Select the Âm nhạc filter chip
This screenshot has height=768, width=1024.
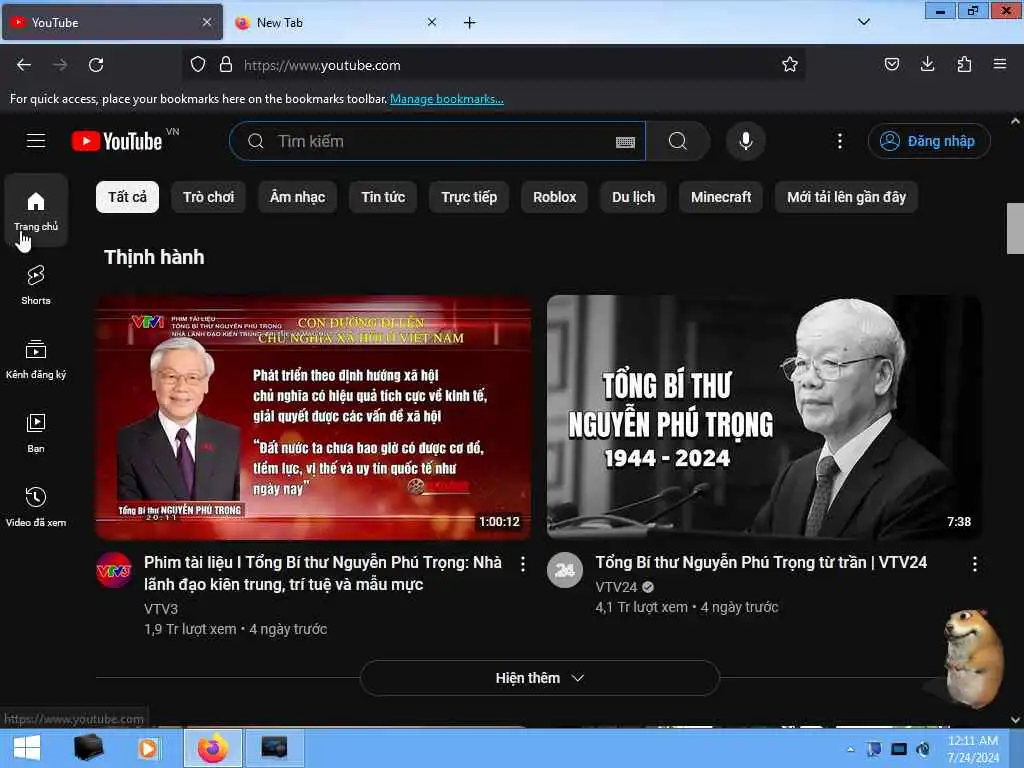coord(297,197)
